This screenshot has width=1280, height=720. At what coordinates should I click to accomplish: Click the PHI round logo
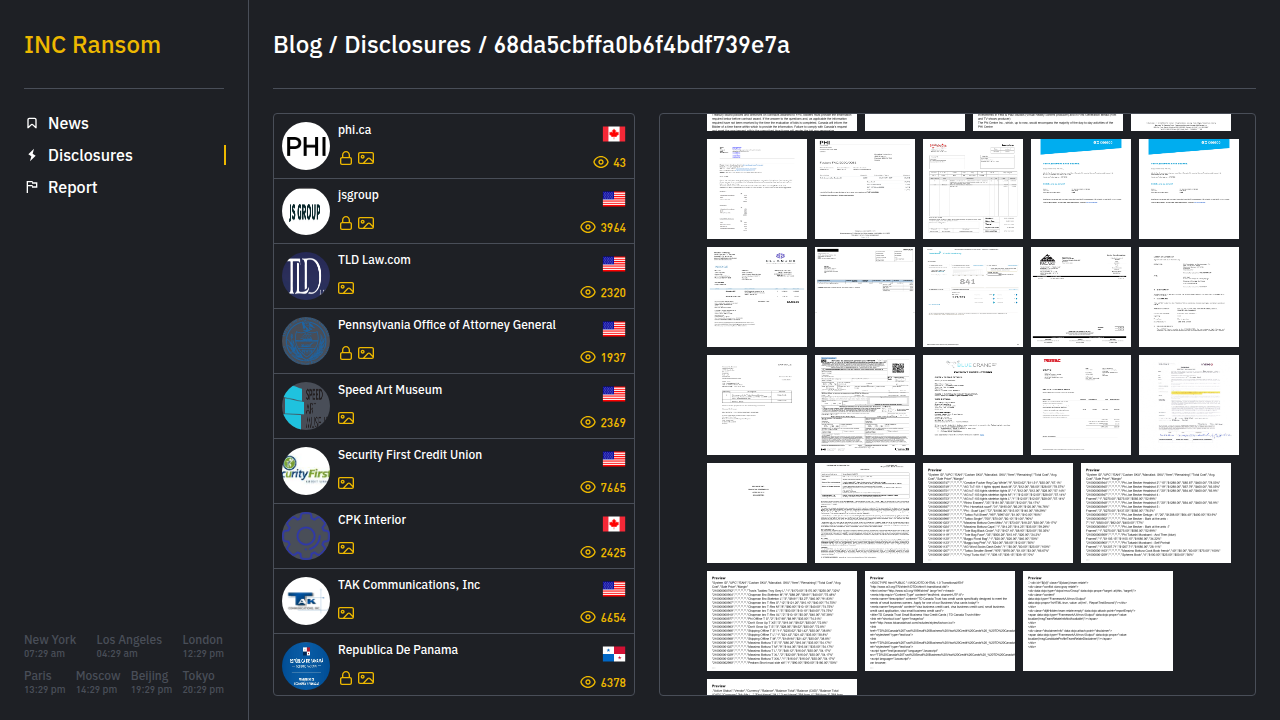pyautogui.click(x=306, y=147)
